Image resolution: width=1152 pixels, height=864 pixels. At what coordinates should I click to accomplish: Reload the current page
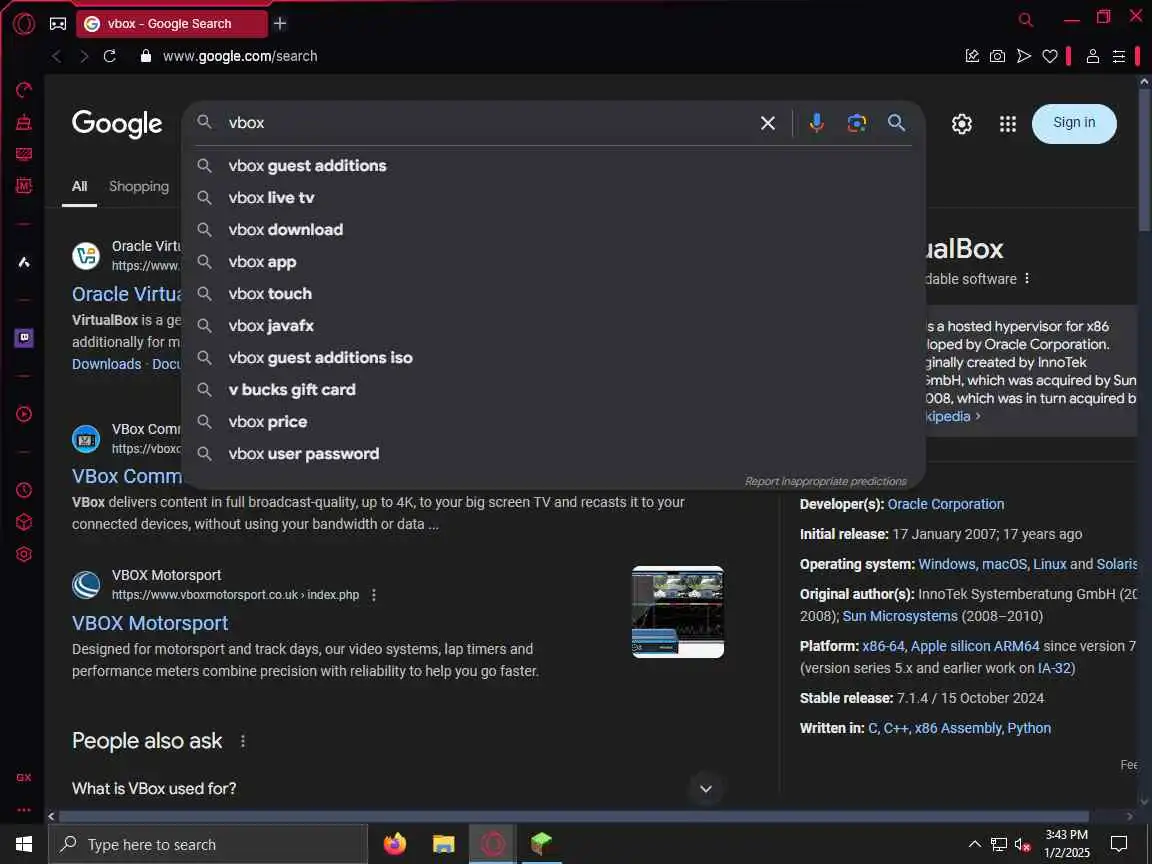click(x=109, y=56)
